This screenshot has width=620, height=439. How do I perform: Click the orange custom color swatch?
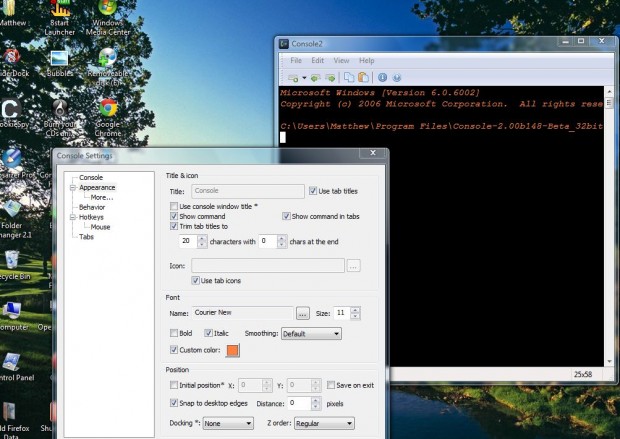[232, 350]
